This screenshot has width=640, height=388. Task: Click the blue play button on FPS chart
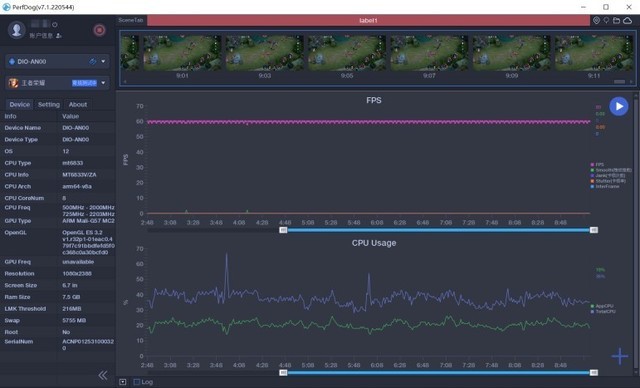(619, 106)
